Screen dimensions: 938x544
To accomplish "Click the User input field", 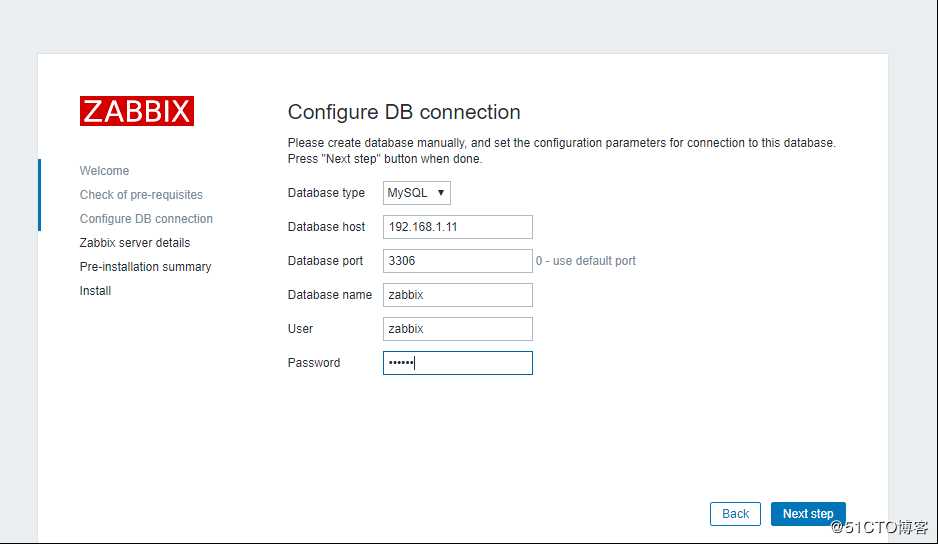I will 458,329.
